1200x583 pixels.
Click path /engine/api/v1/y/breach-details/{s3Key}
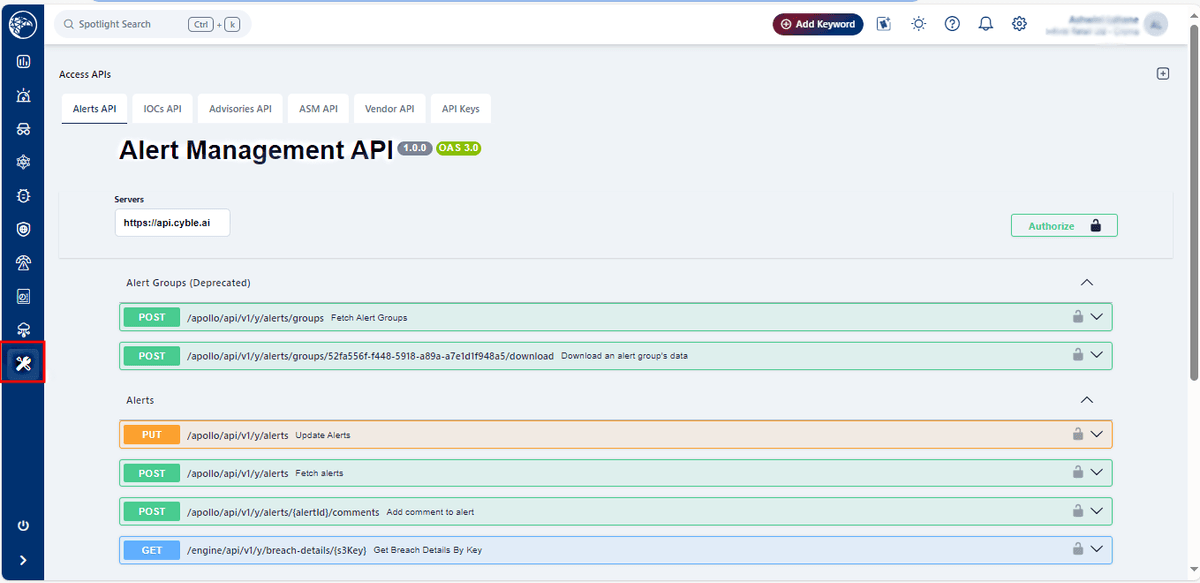coord(277,550)
